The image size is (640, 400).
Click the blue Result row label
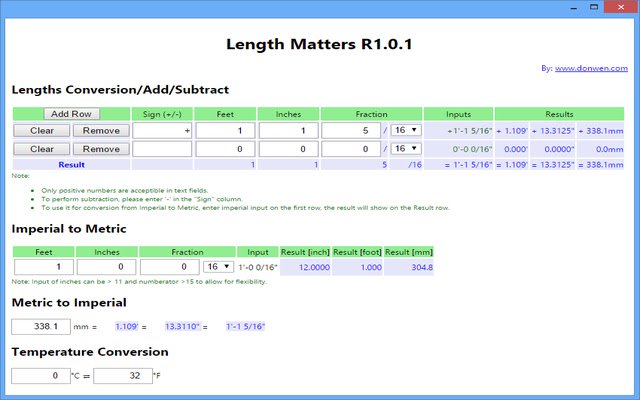(71, 165)
